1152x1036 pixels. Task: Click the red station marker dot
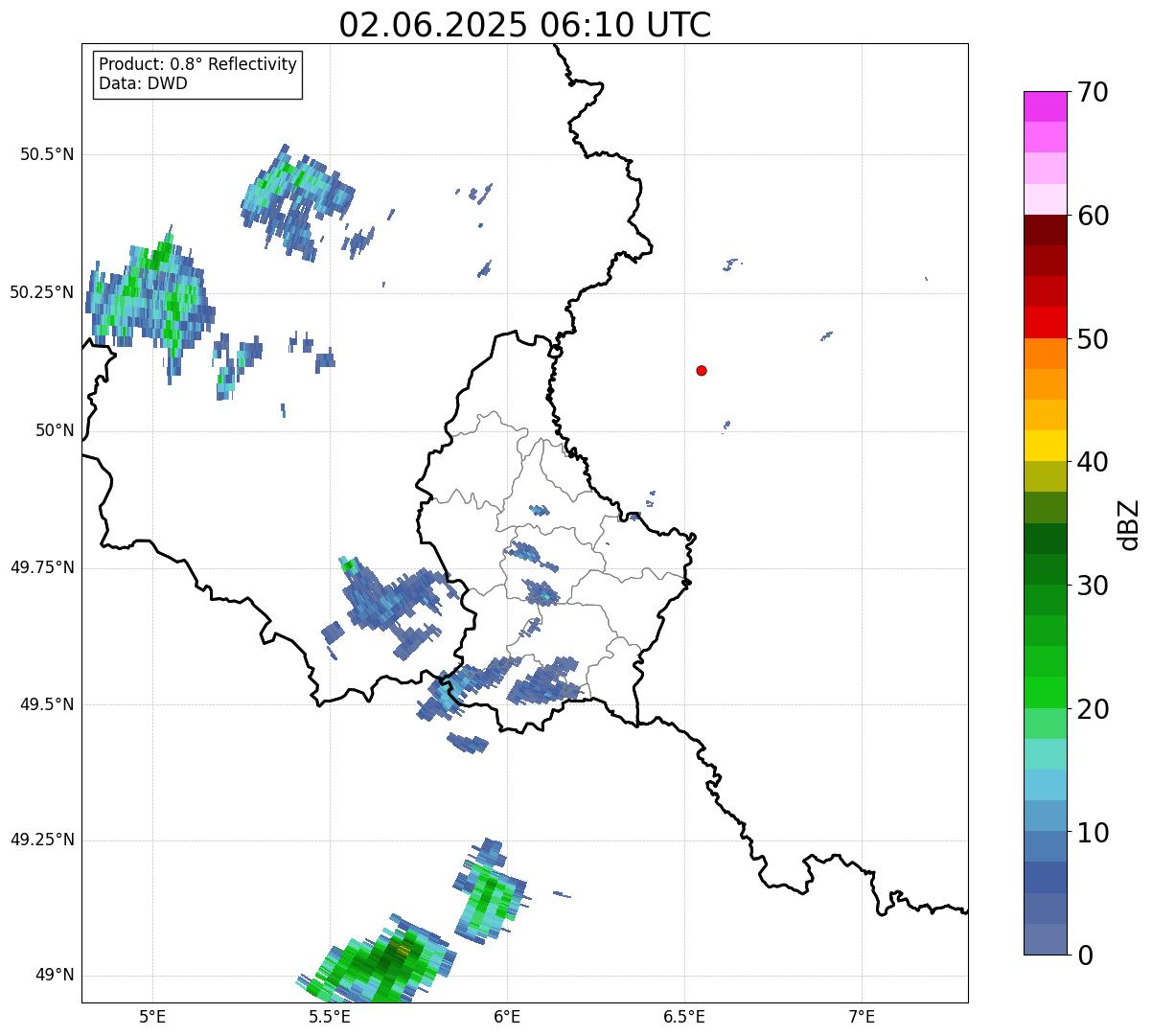tap(702, 371)
